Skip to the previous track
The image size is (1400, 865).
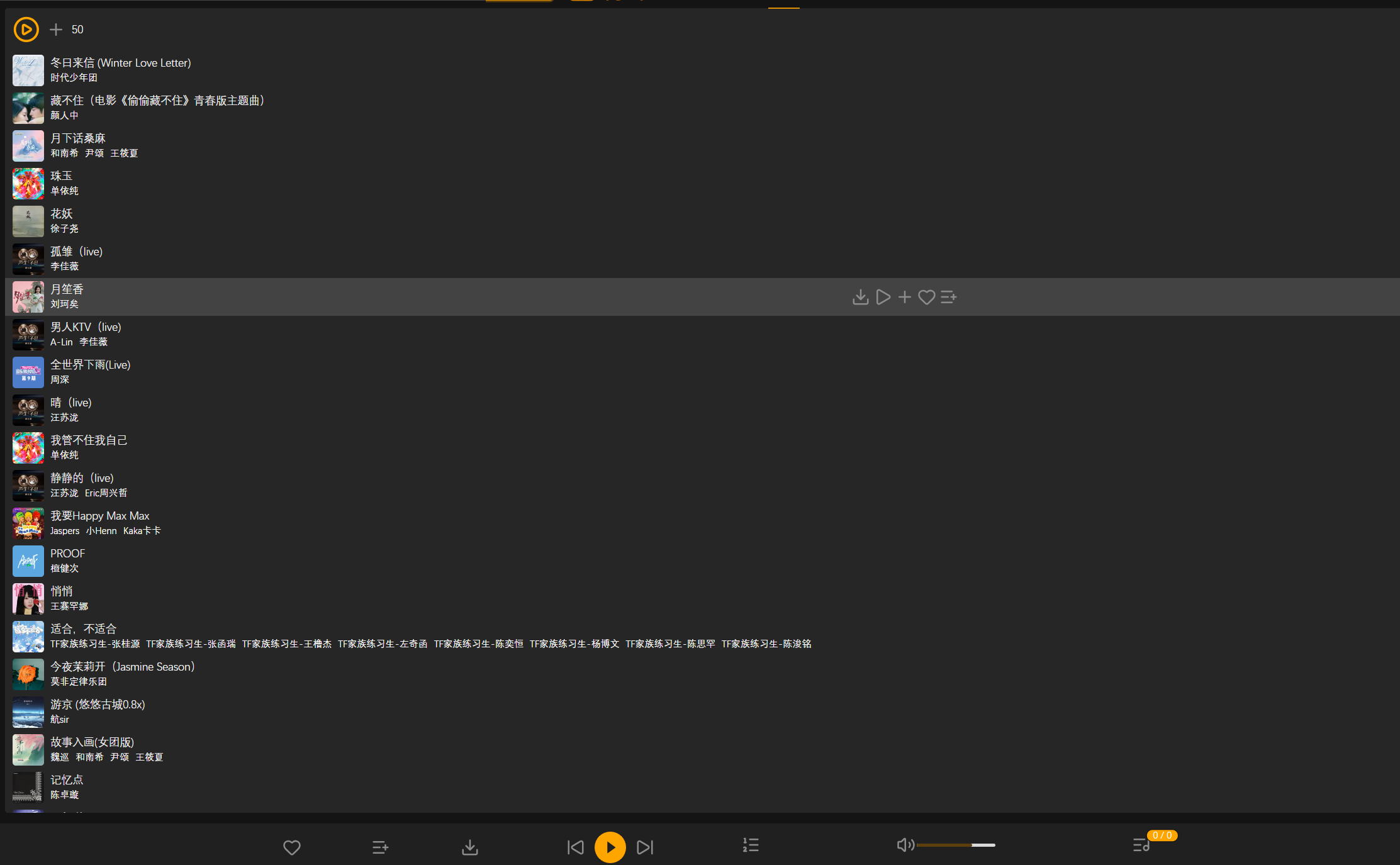pyautogui.click(x=576, y=847)
